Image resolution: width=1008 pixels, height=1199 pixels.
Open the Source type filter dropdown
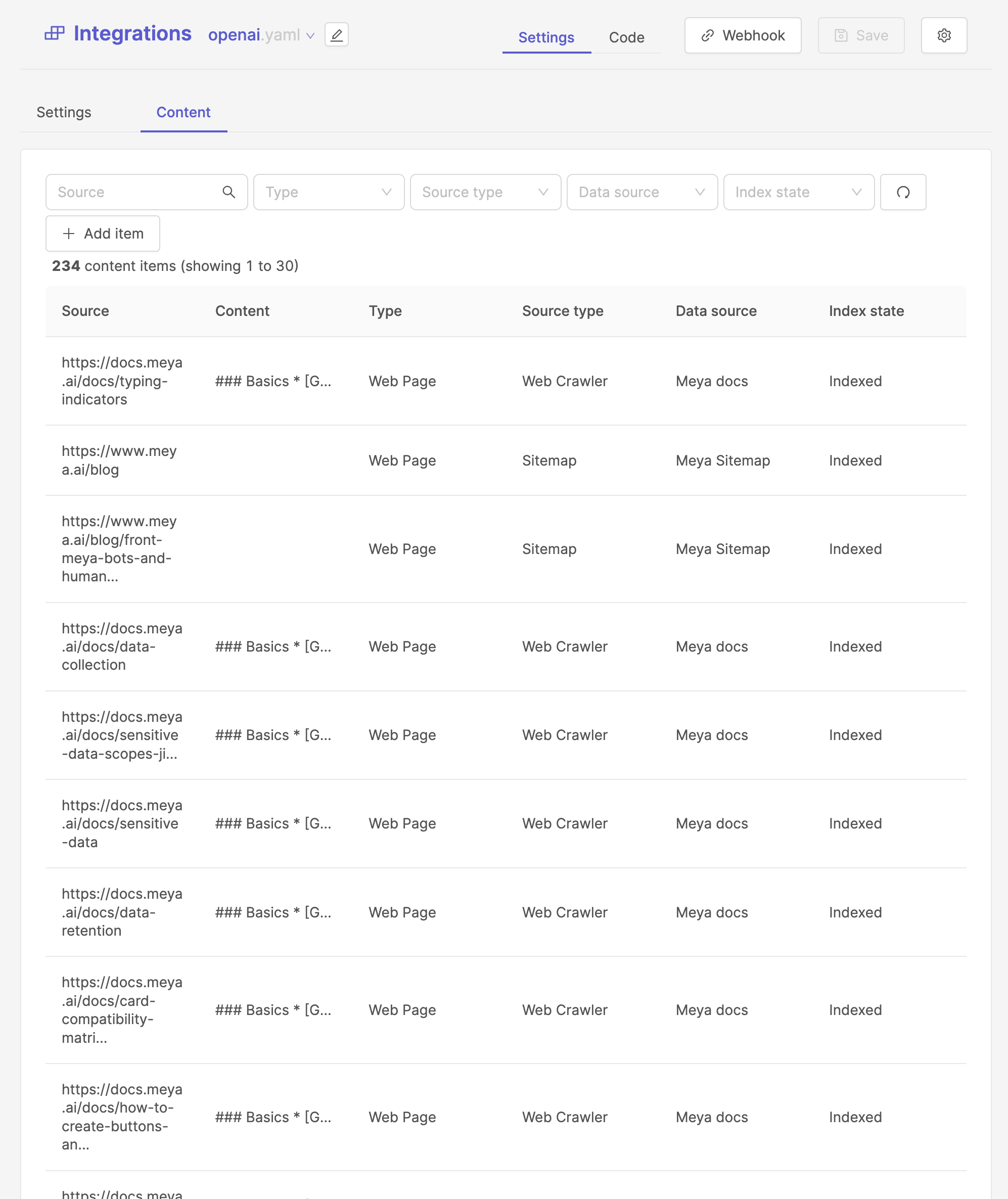tap(485, 192)
